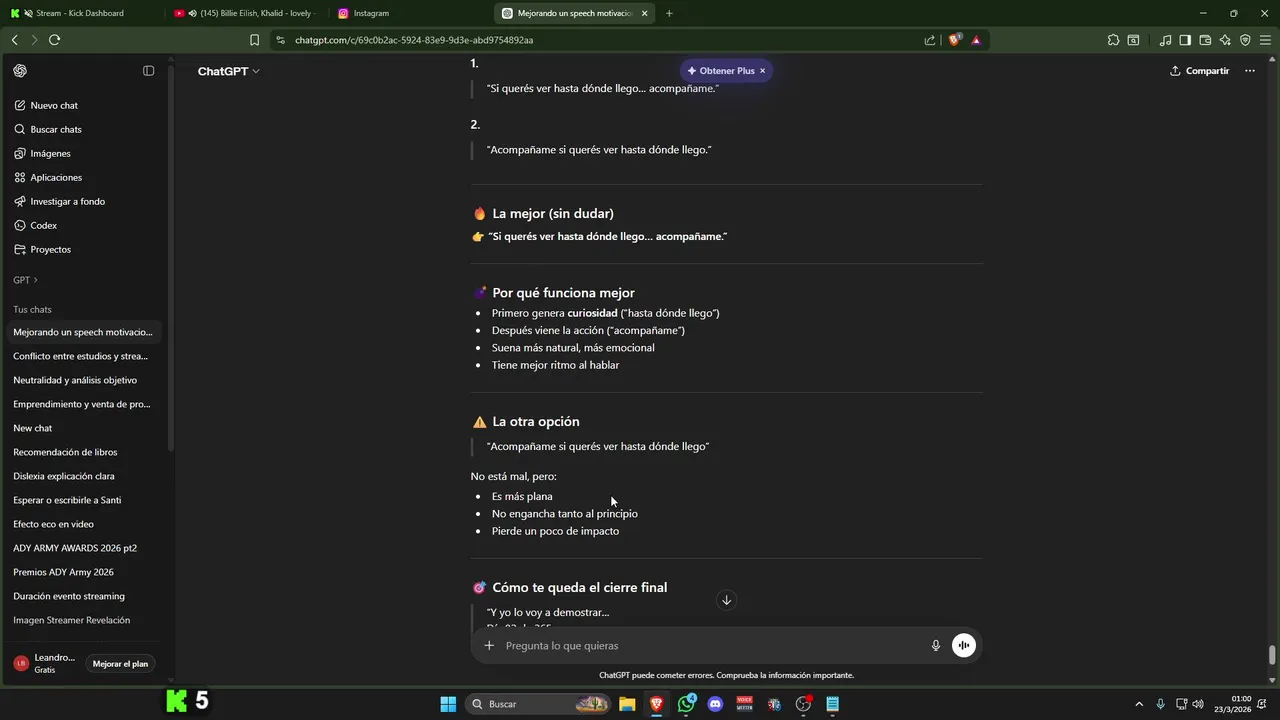Open Brave Shields lion icon

click(954, 40)
